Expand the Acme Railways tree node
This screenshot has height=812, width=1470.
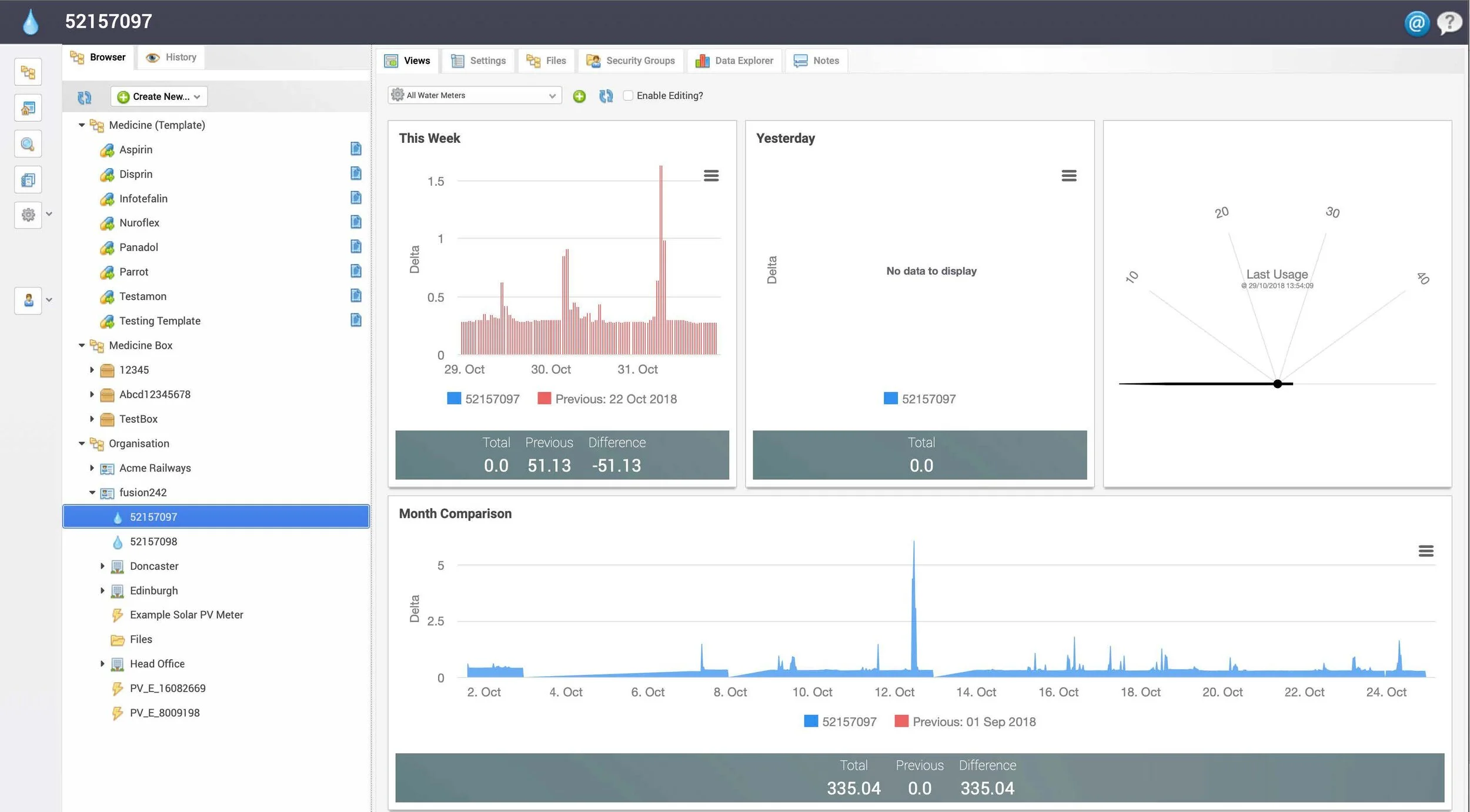[92, 468]
